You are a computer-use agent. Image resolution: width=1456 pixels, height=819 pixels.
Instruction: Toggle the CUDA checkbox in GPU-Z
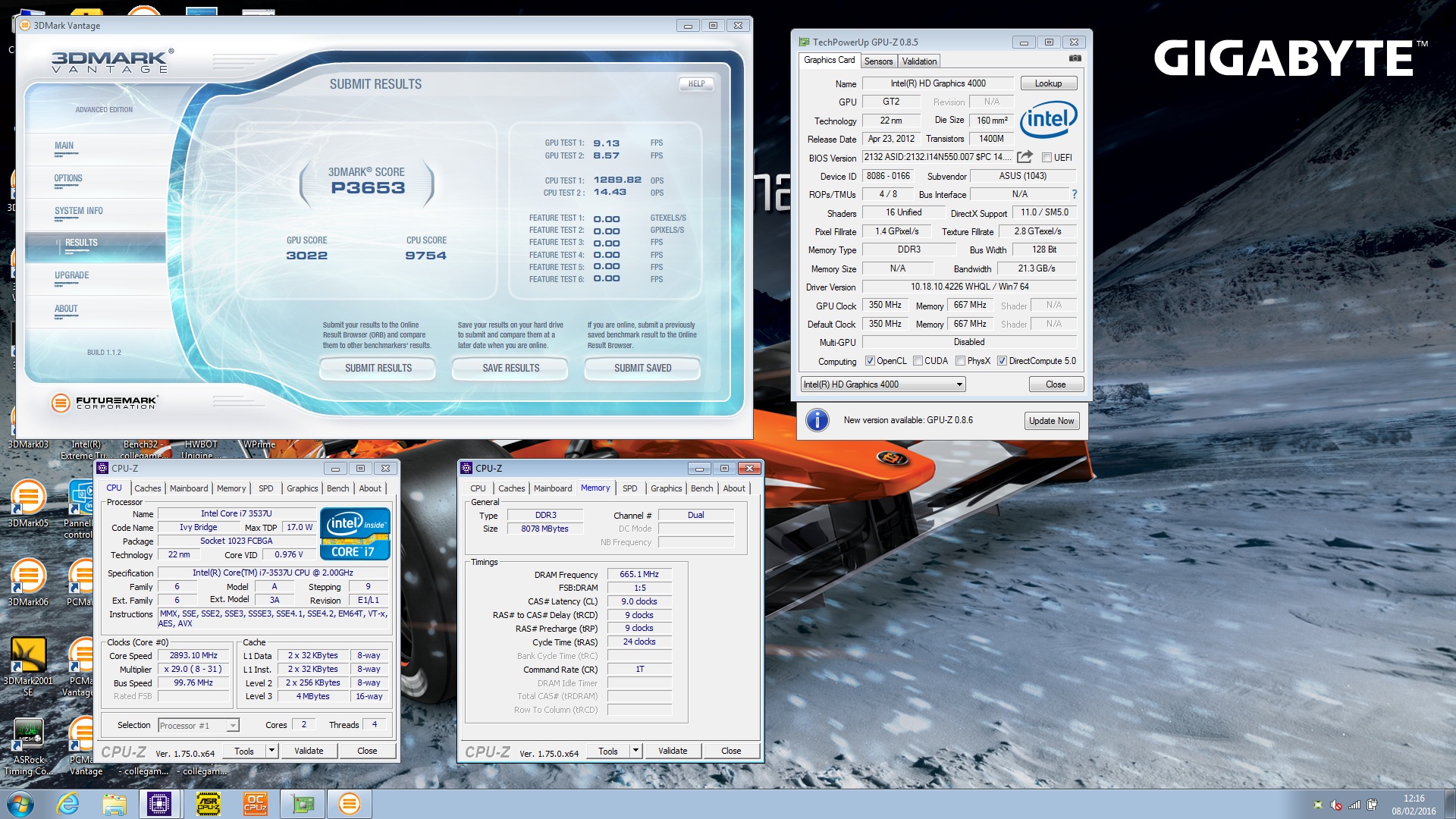918,361
